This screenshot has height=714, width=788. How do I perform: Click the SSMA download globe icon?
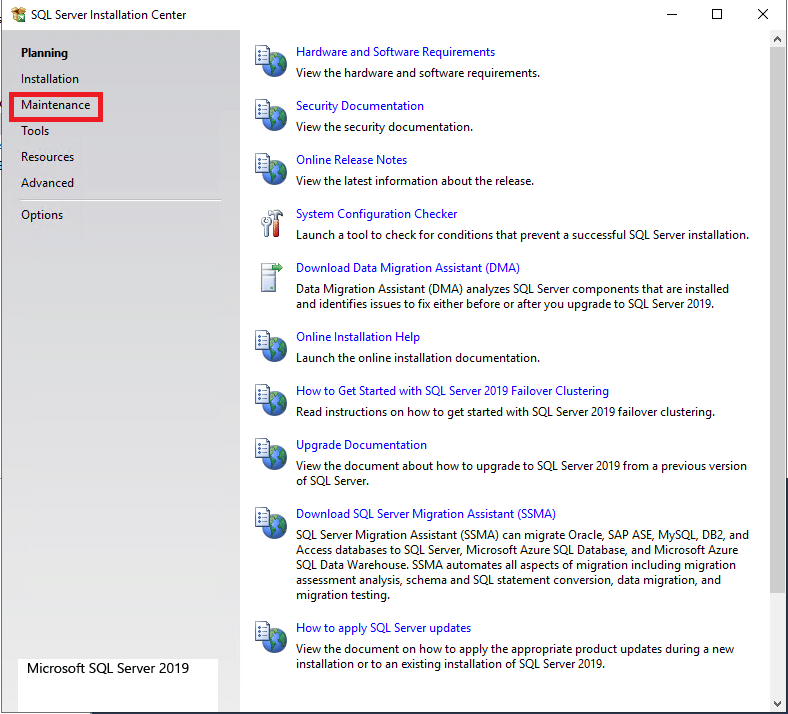tap(271, 523)
